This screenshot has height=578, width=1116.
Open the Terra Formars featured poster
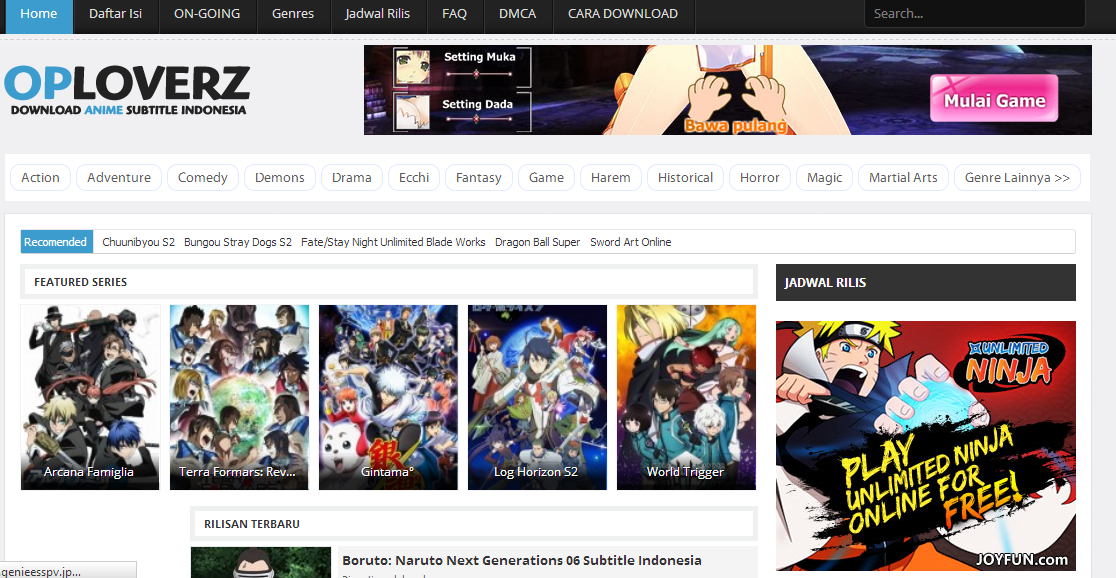click(x=239, y=397)
